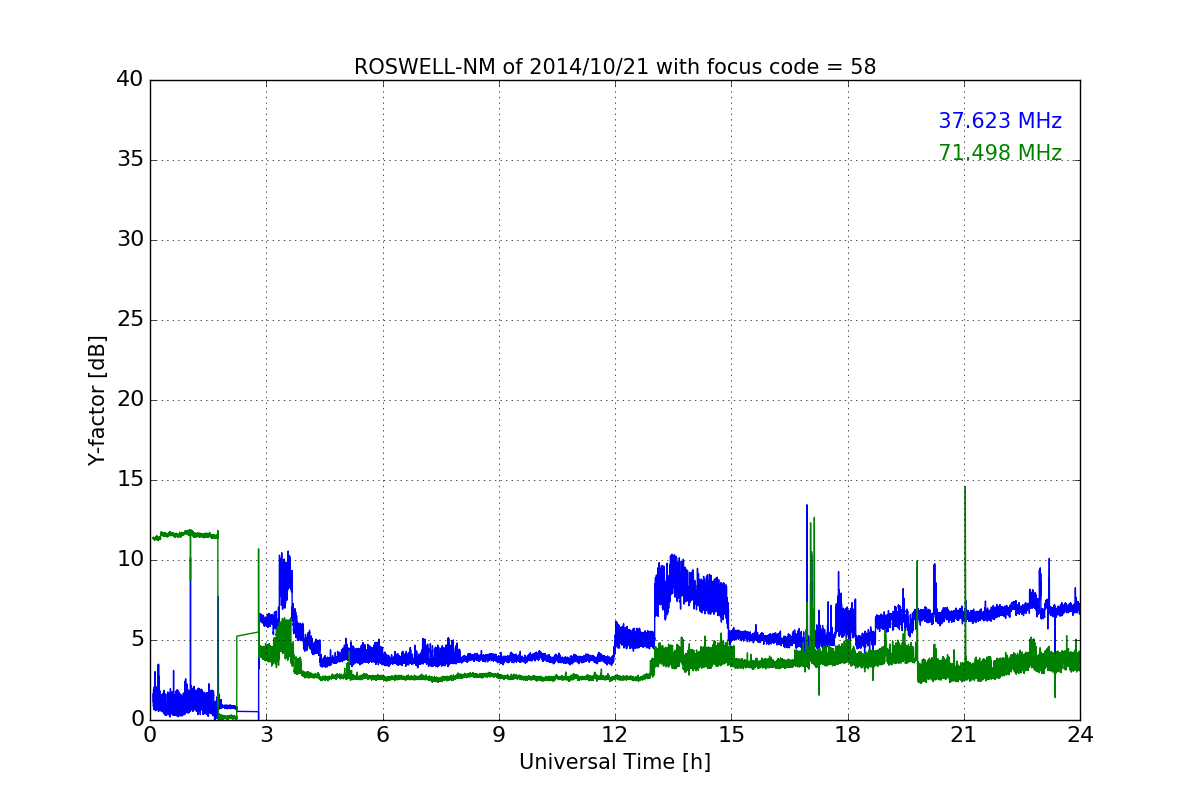
Task: Click the blue spike peak near hour 17
Action: click(x=807, y=506)
